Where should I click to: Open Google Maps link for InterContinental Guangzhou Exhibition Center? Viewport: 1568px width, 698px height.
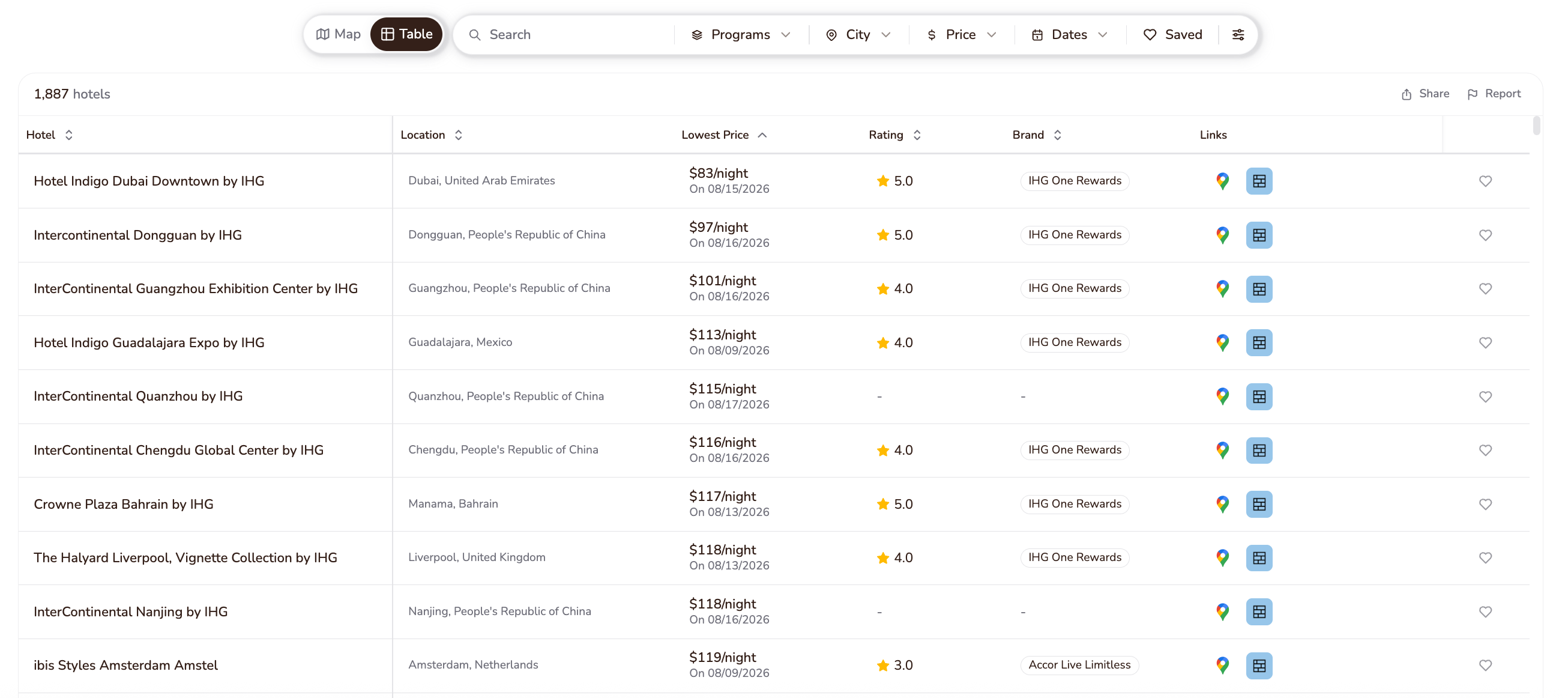pos(1222,289)
